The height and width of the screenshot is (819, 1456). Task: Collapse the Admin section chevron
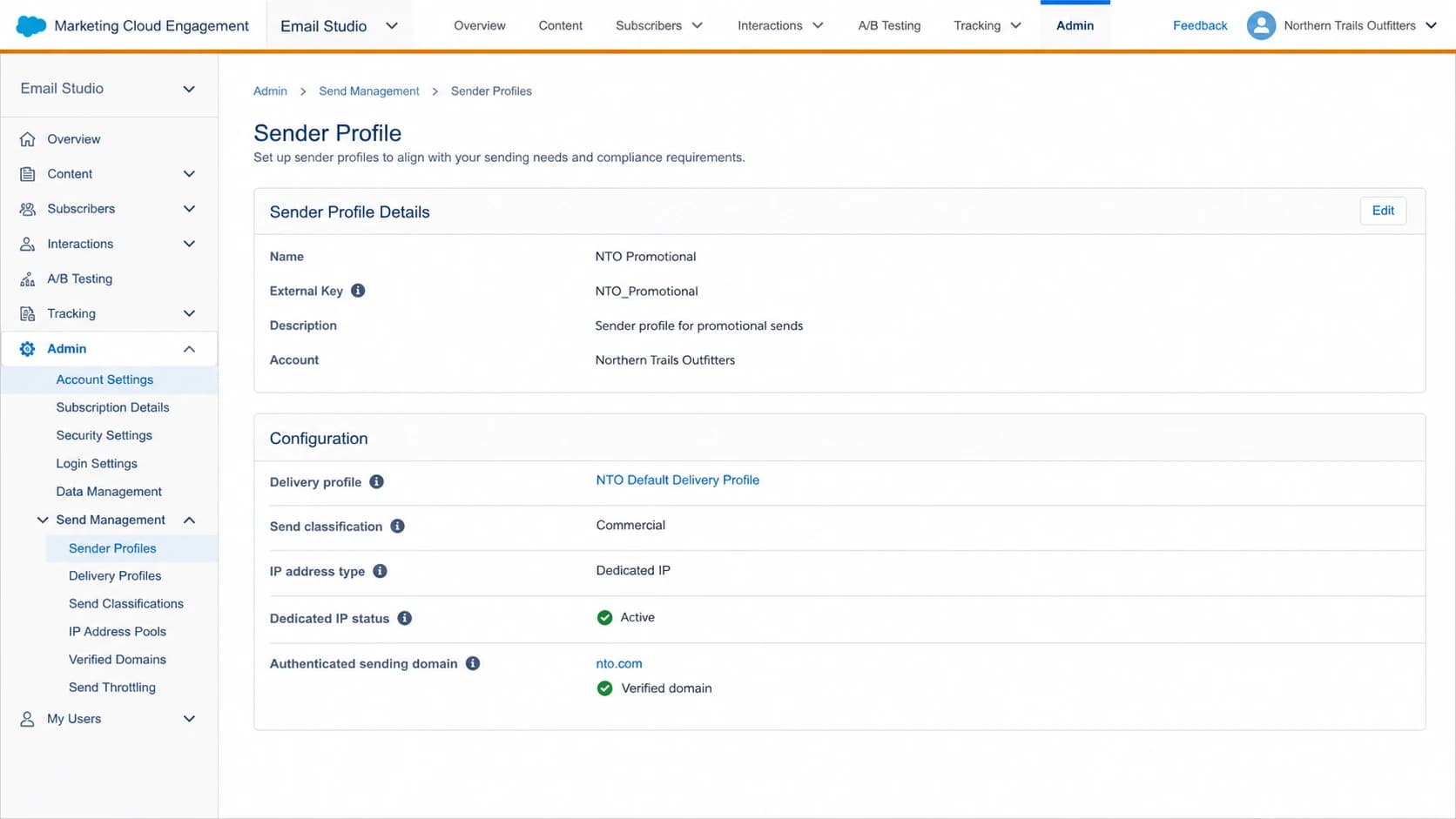tap(189, 349)
